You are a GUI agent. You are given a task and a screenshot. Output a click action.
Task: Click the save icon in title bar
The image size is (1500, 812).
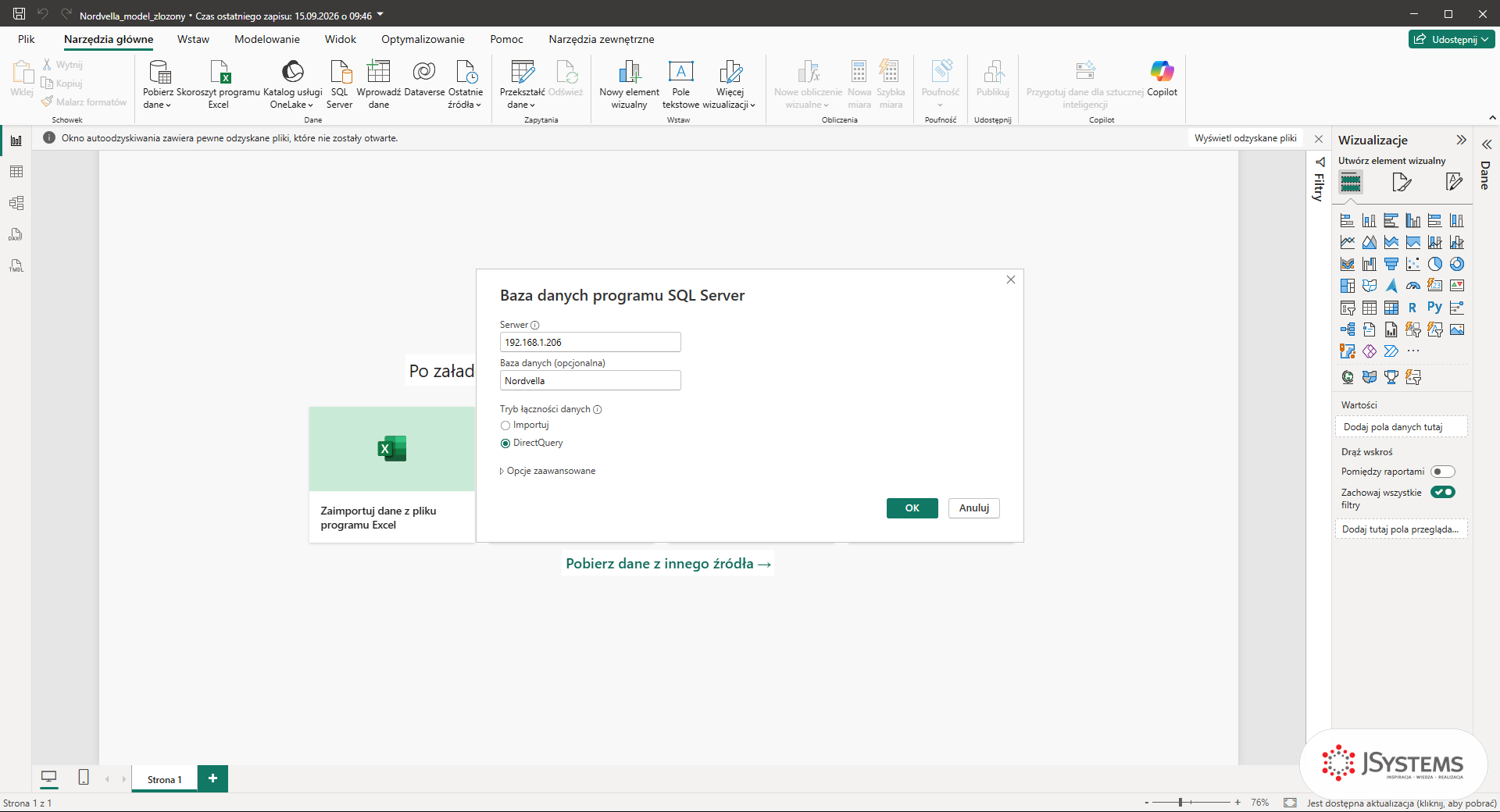pyautogui.click(x=19, y=14)
